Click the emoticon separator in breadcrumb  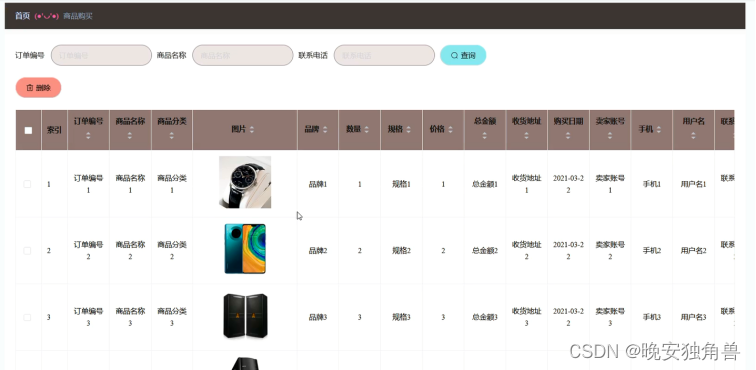tap(47, 16)
